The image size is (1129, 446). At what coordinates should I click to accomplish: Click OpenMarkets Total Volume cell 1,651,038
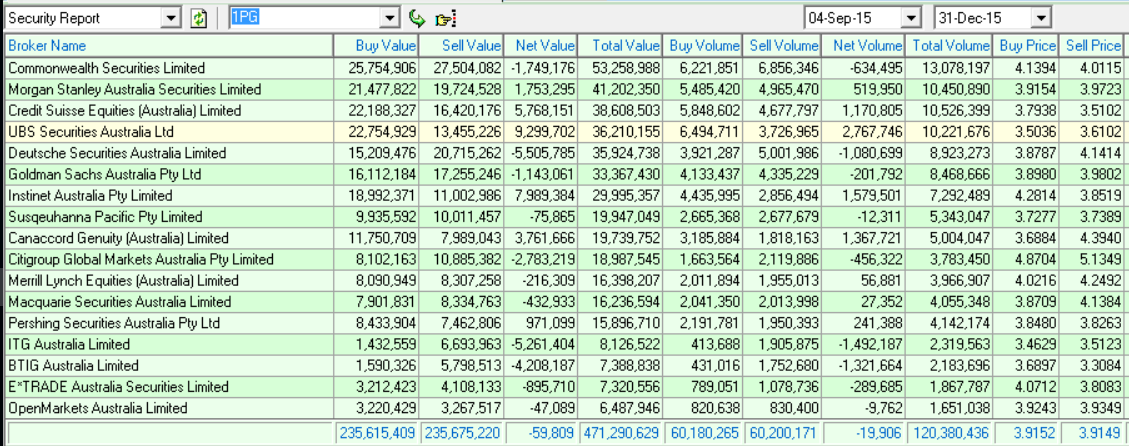948,409
